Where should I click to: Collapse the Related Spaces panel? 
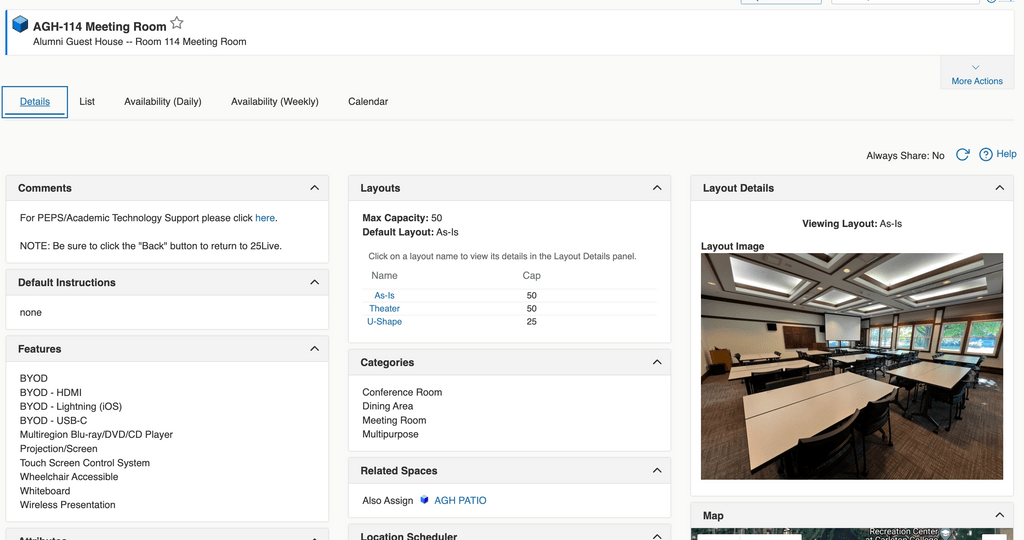point(657,471)
